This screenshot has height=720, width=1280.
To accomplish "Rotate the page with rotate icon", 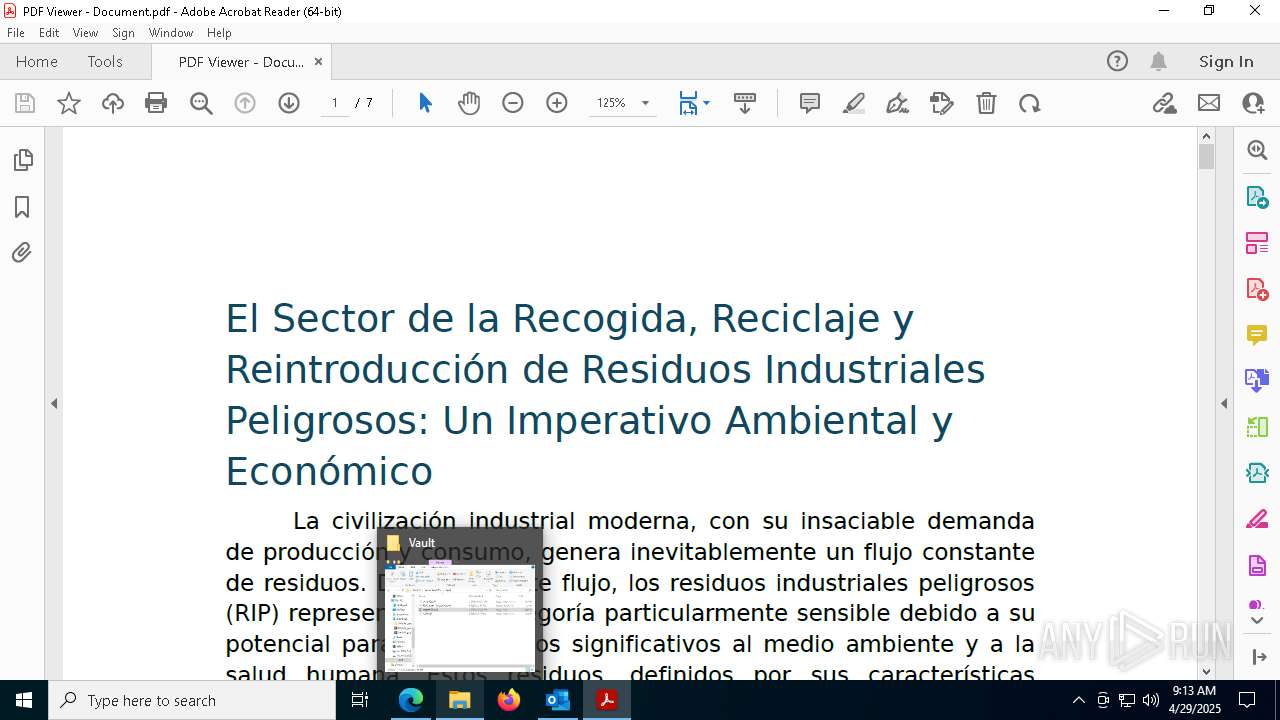I will [1030, 103].
